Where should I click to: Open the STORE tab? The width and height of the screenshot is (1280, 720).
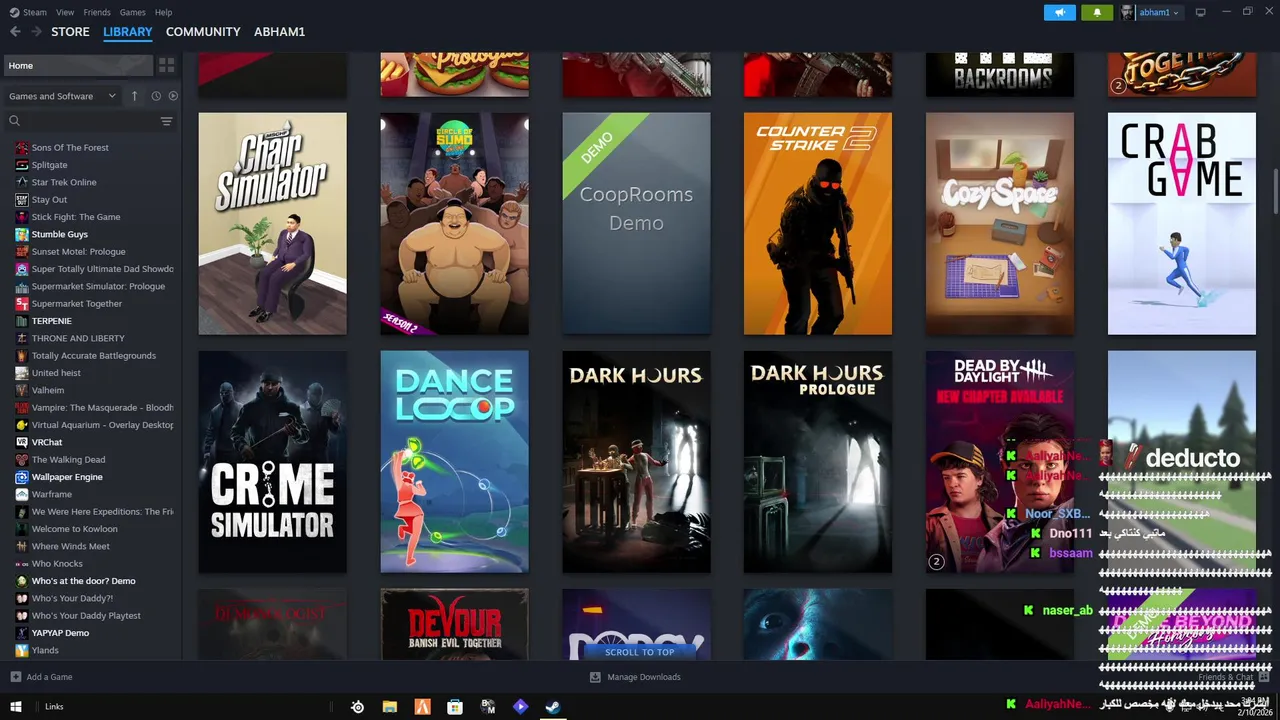pyautogui.click(x=70, y=32)
